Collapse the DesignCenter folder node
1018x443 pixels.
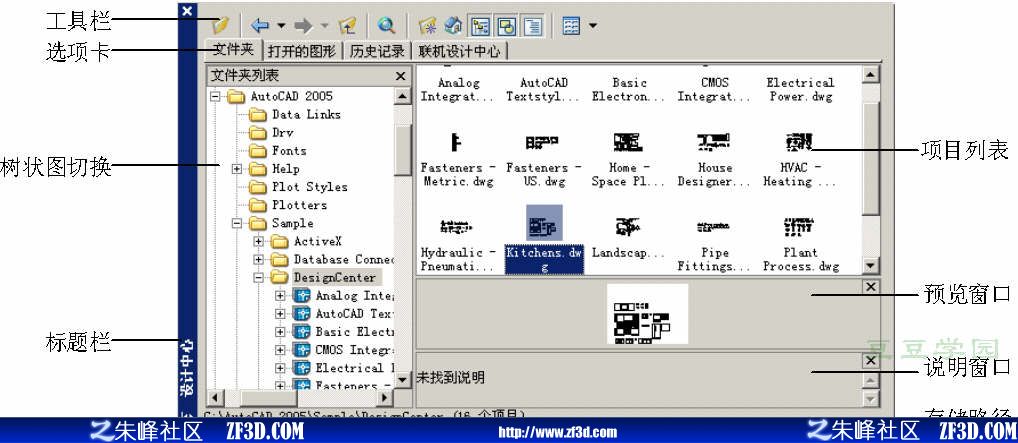coord(259,278)
